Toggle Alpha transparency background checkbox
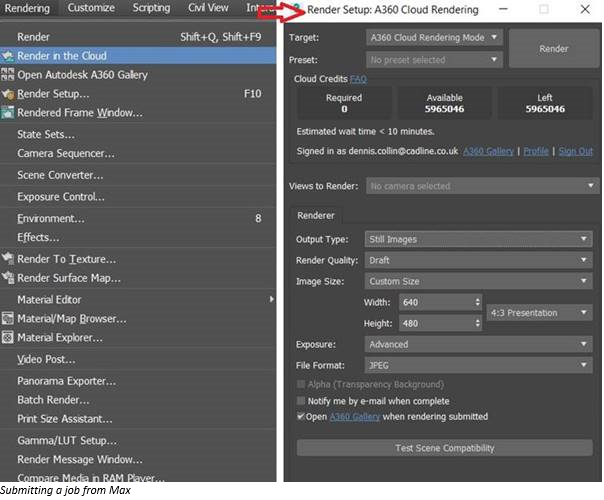Screen dimensions: 604x500 [301, 384]
